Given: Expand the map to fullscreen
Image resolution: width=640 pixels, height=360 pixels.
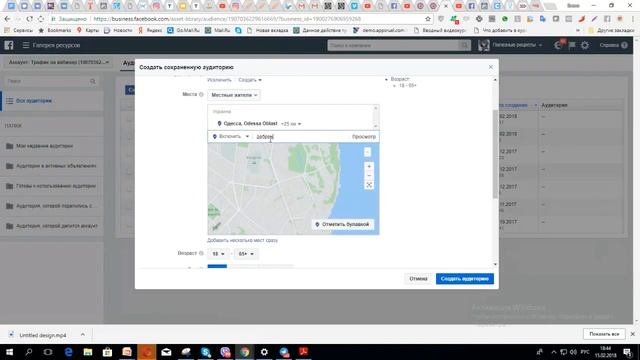Looking at the screenshot, I should click(369, 185).
